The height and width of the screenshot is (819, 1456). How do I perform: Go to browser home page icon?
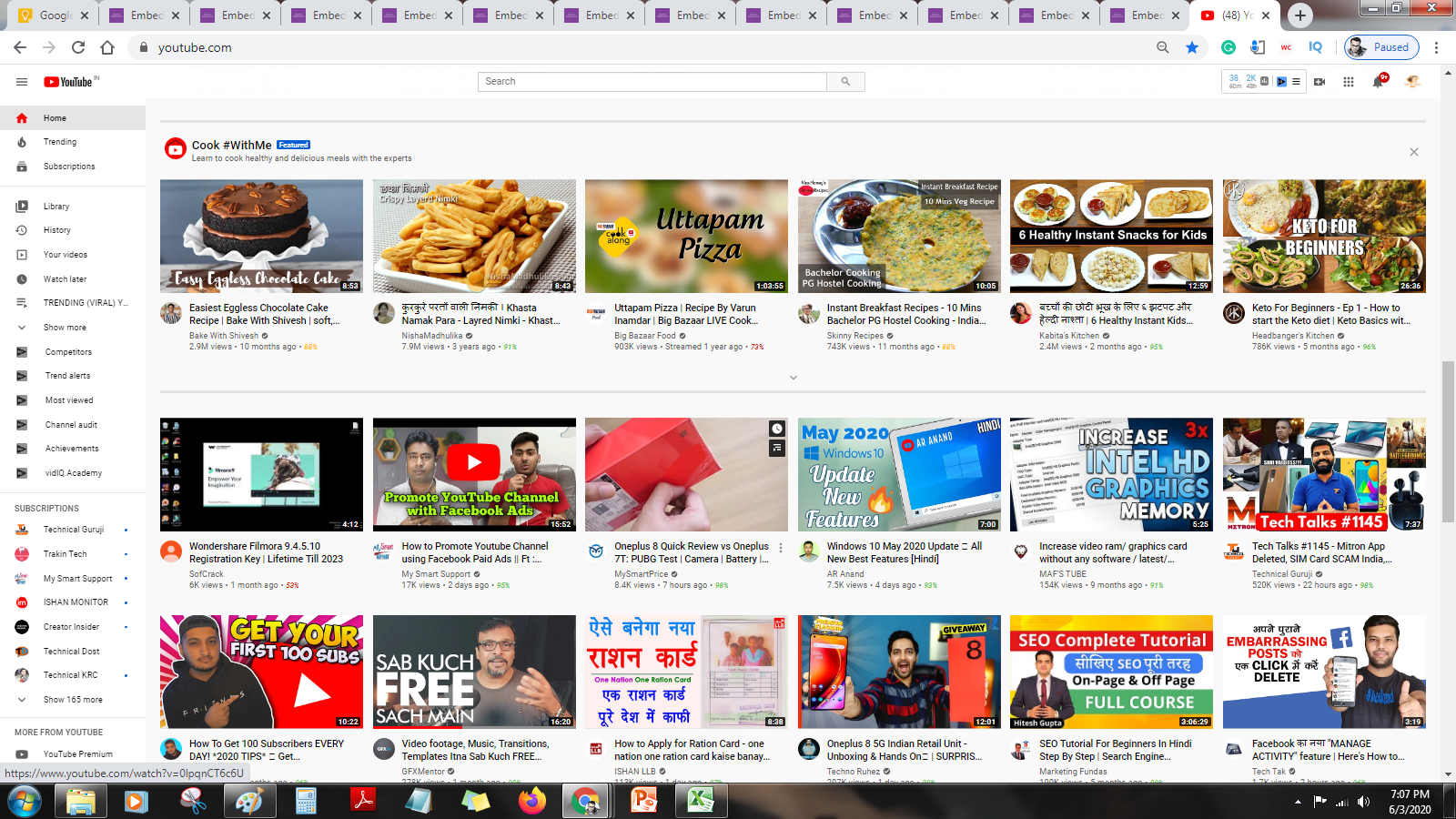pyautogui.click(x=107, y=47)
